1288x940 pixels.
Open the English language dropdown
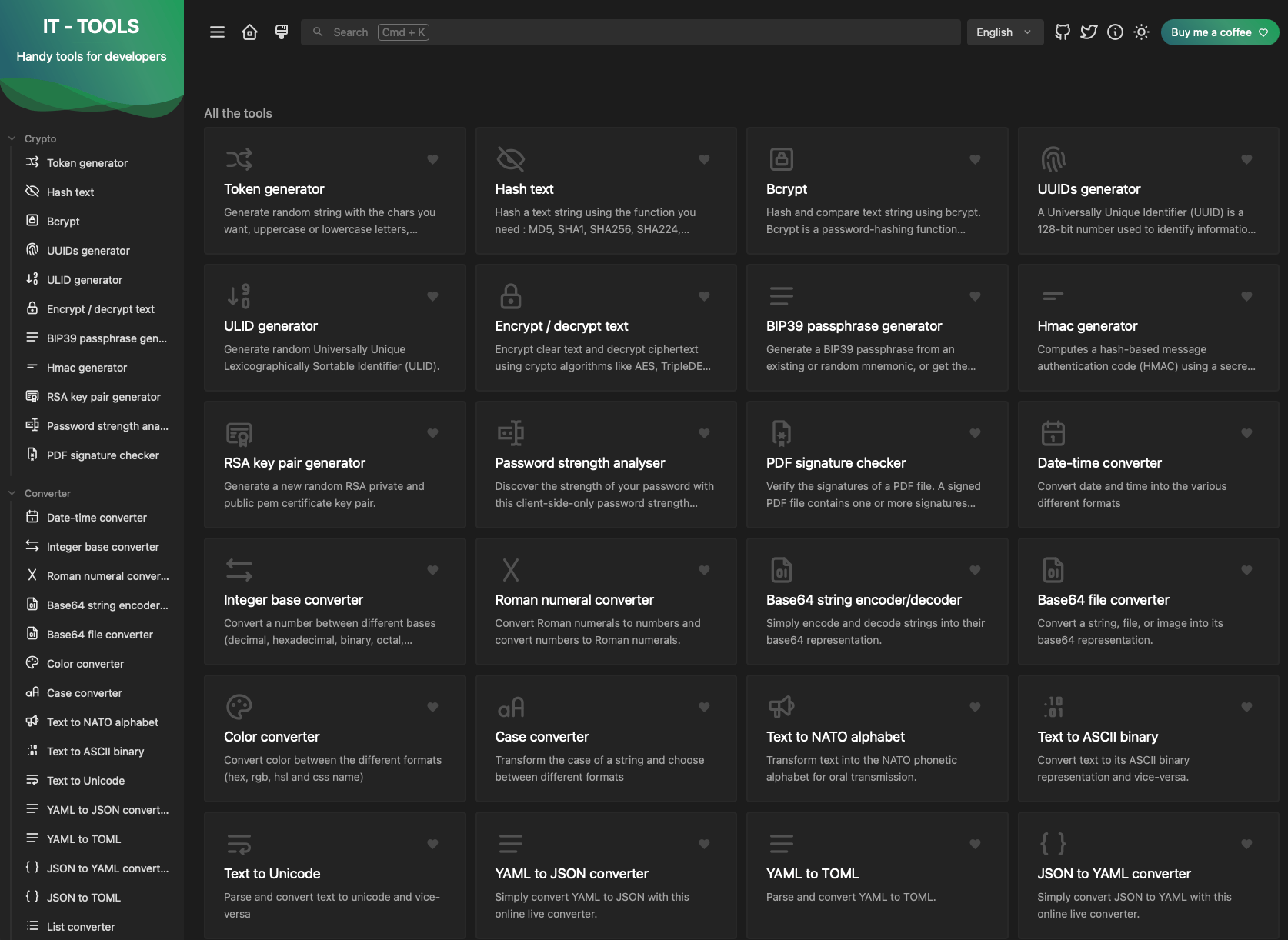1004,32
